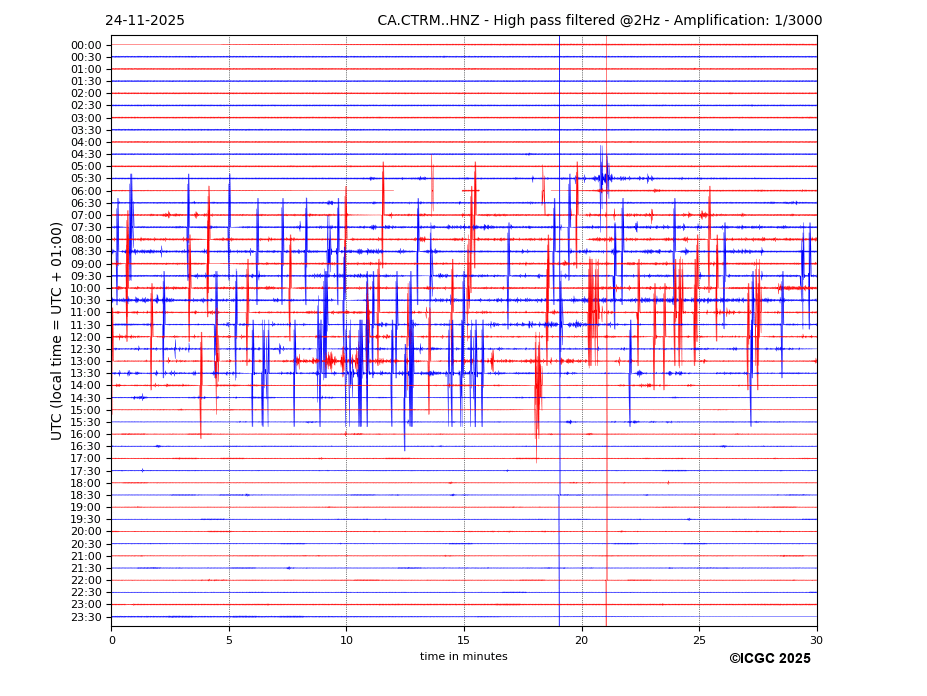This screenshot has width=927, height=696.
Task: Click the 23:30 time row label
Action: point(86,617)
